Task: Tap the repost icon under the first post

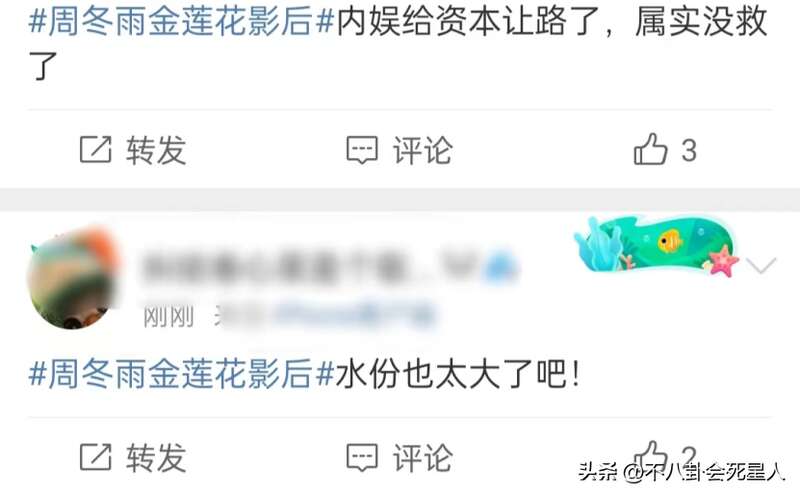Action: click(x=95, y=150)
